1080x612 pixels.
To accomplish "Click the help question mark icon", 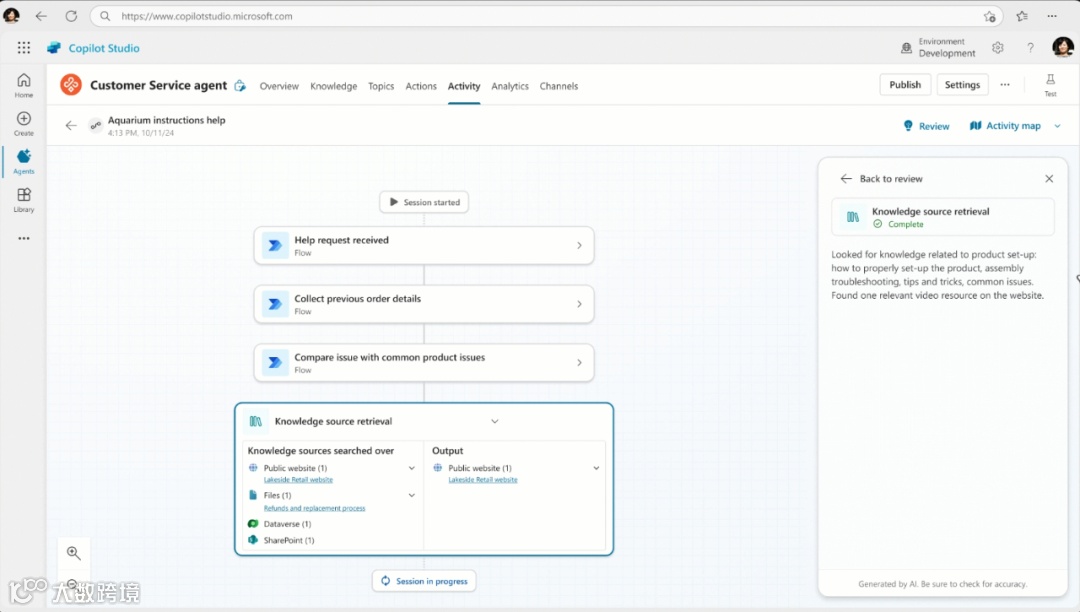I will pyautogui.click(x=1030, y=48).
